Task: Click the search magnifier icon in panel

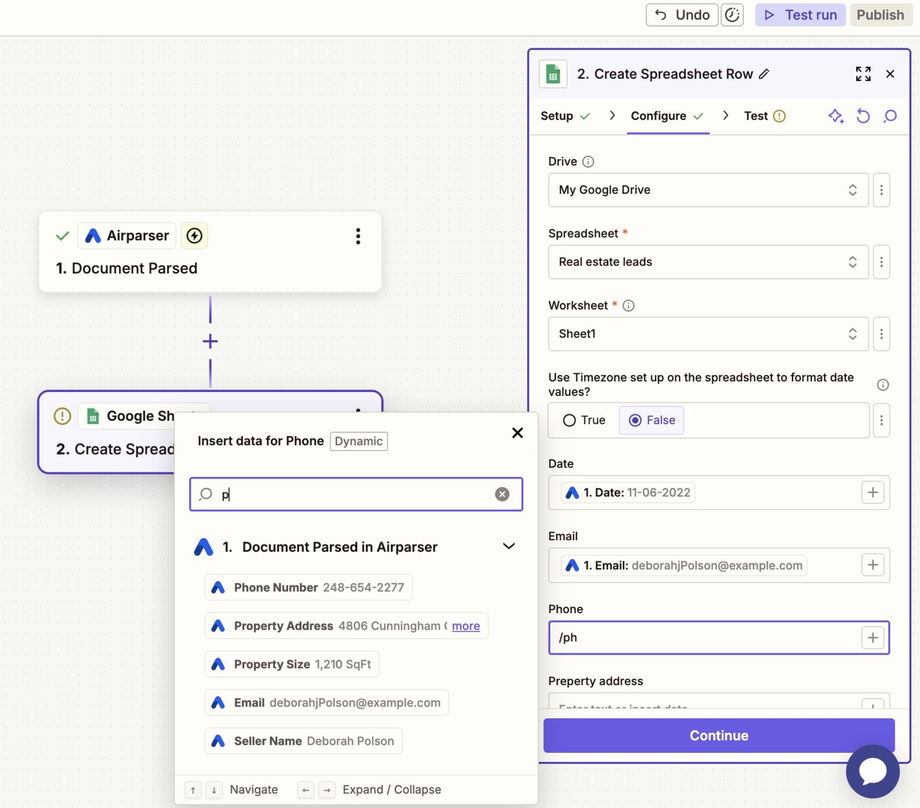Action: [x=890, y=116]
